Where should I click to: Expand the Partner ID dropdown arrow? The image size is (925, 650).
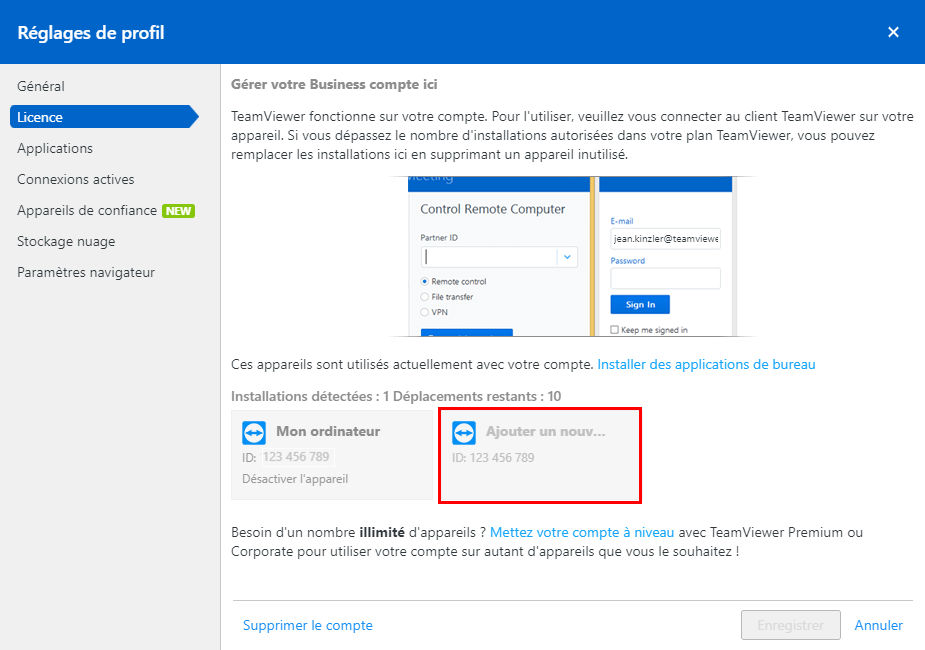click(x=567, y=257)
